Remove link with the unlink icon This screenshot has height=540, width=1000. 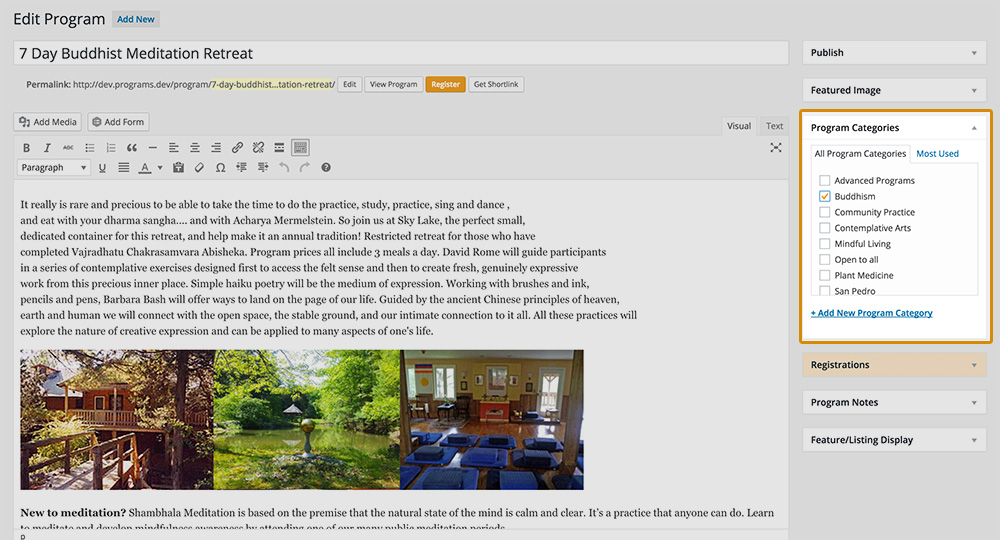pos(258,147)
